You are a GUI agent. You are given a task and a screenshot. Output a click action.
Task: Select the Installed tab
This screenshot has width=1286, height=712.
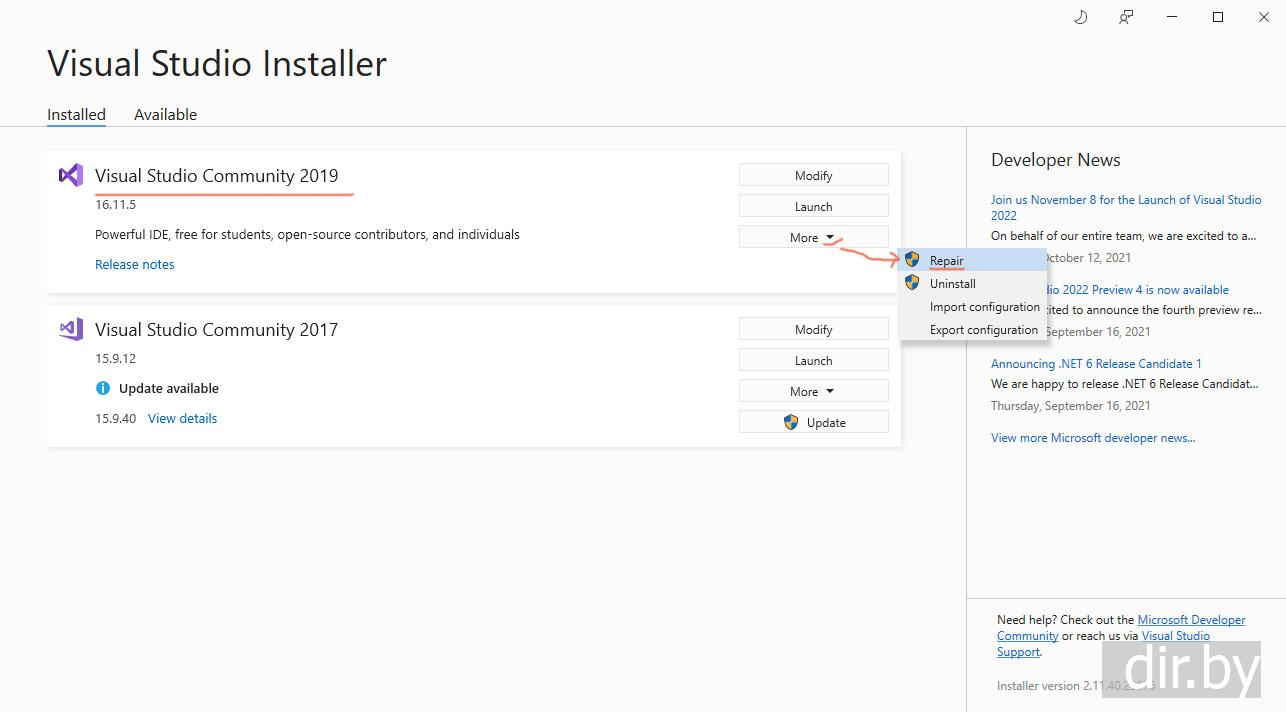pos(76,114)
